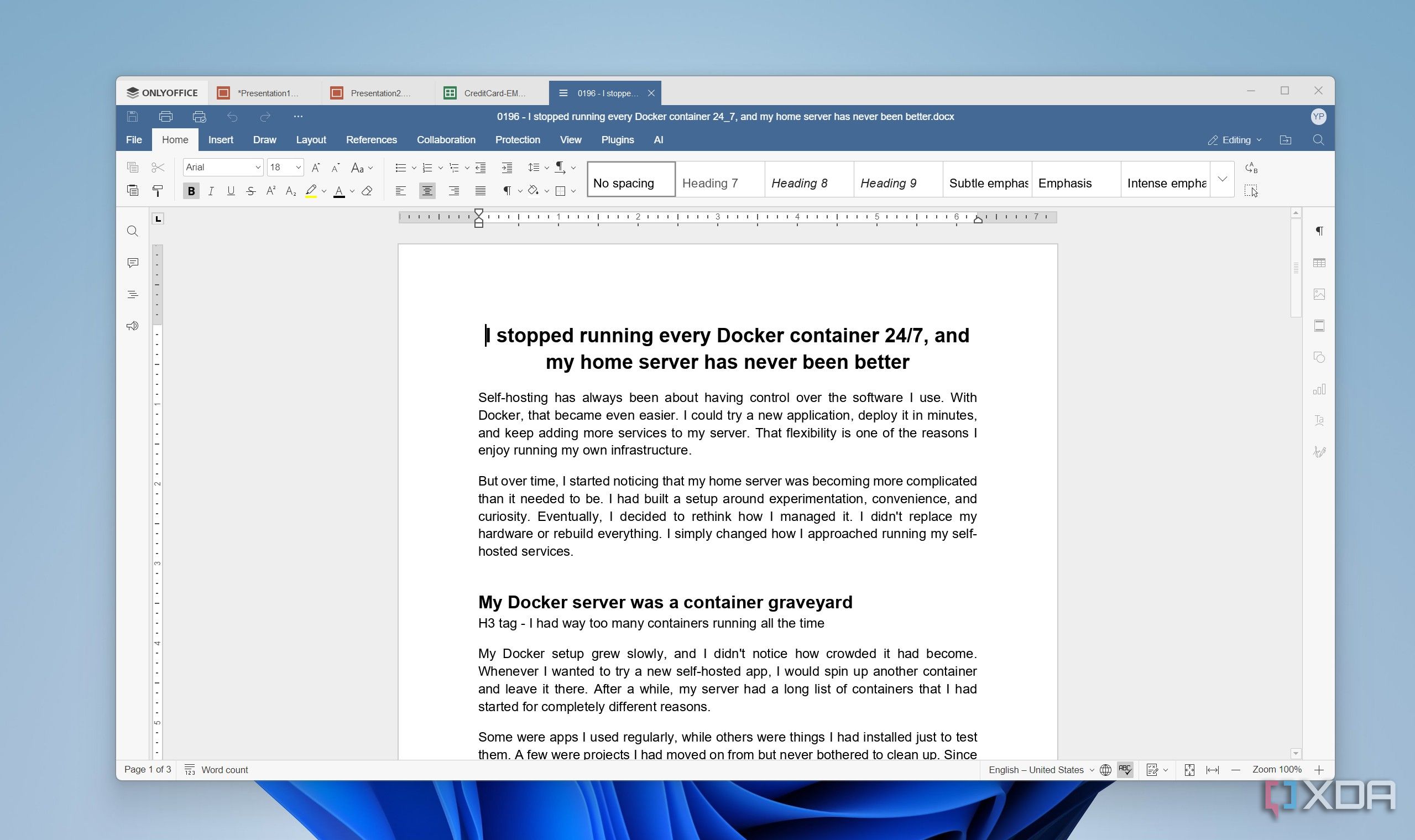Open the English – United States language dropdown
The height and width of the screenshot is (840, 1415).
tap(1041, 770)
